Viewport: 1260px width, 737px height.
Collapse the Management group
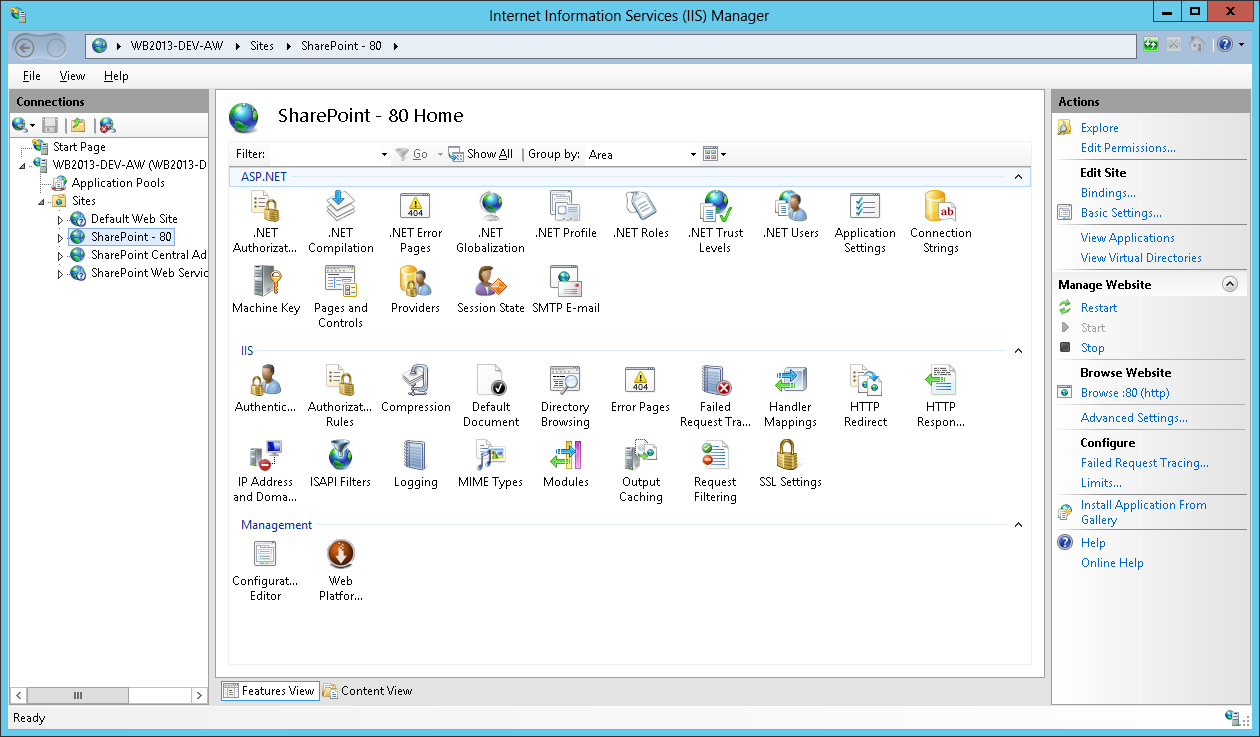1019,525
